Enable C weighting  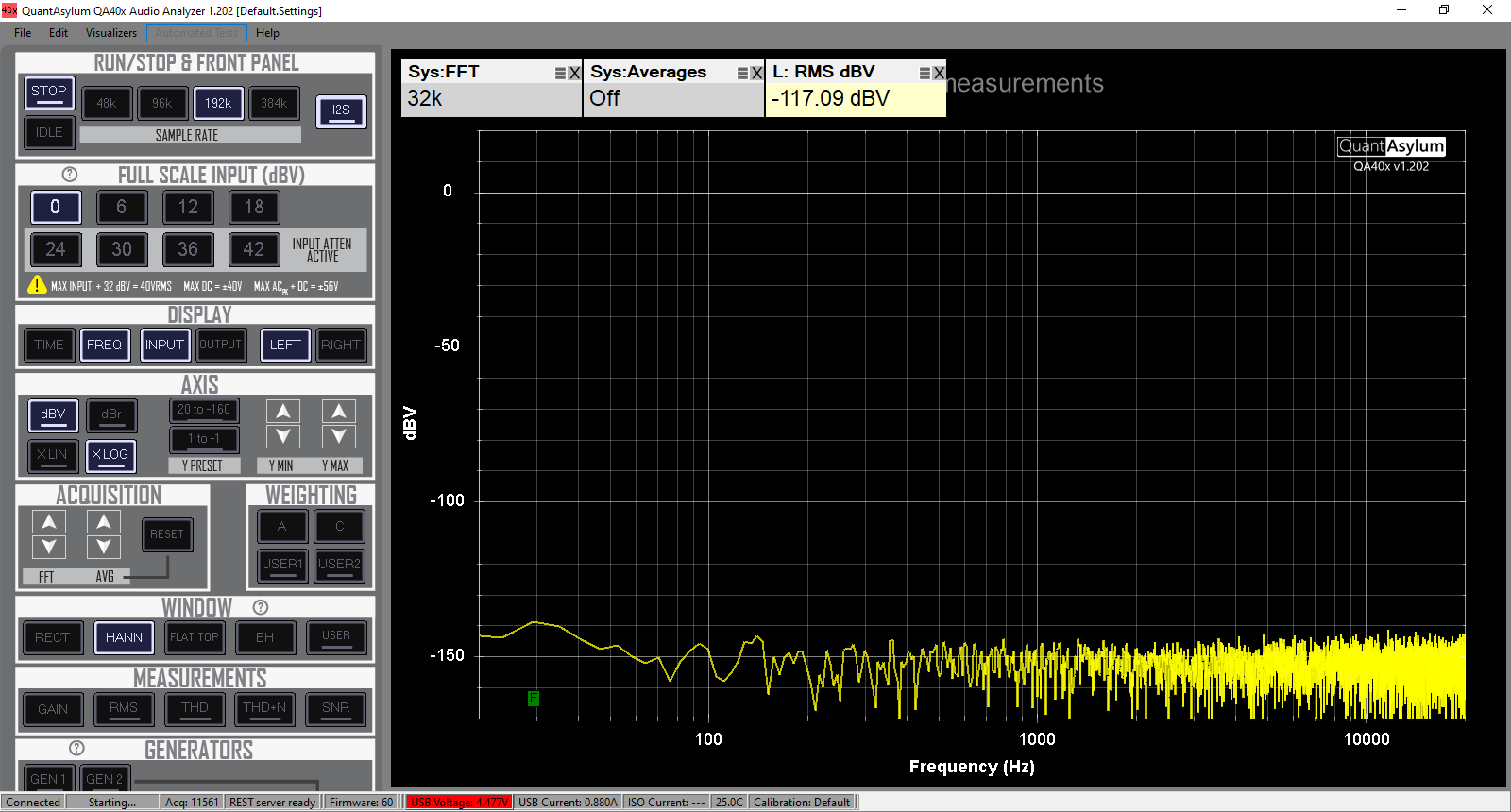(340, 527)
